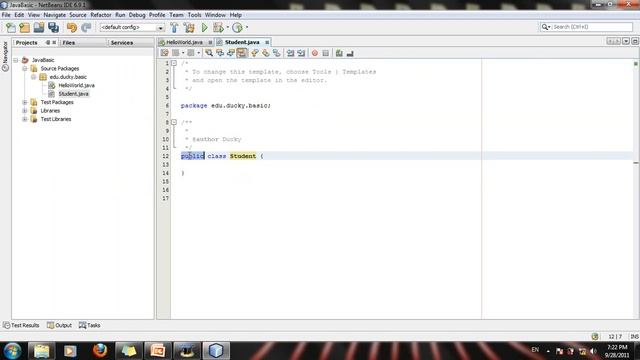Click the New File toolbar icon
640x360 pixels.
pos(11,27)
